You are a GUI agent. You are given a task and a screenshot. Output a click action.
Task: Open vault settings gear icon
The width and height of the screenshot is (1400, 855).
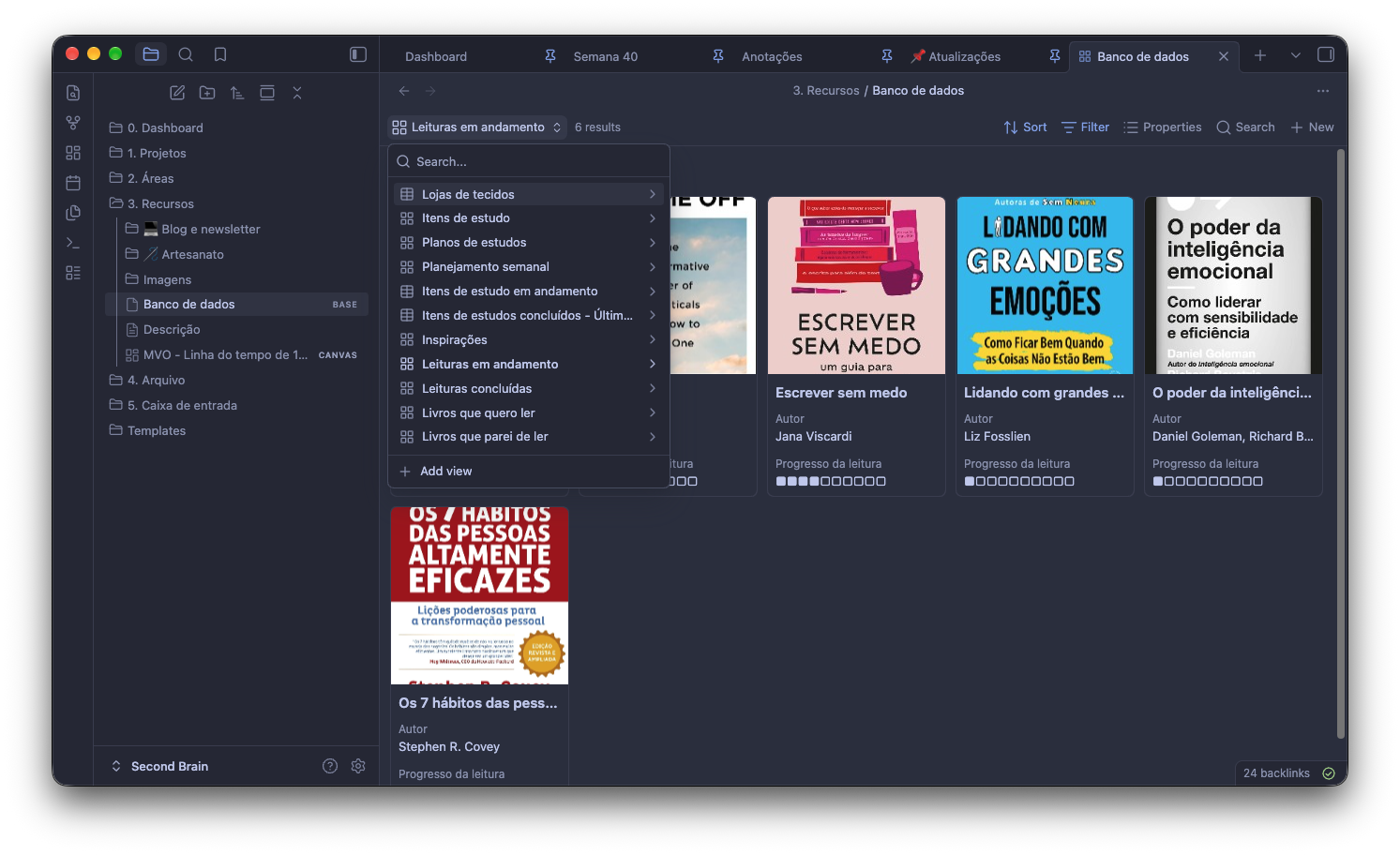[358, 766]
